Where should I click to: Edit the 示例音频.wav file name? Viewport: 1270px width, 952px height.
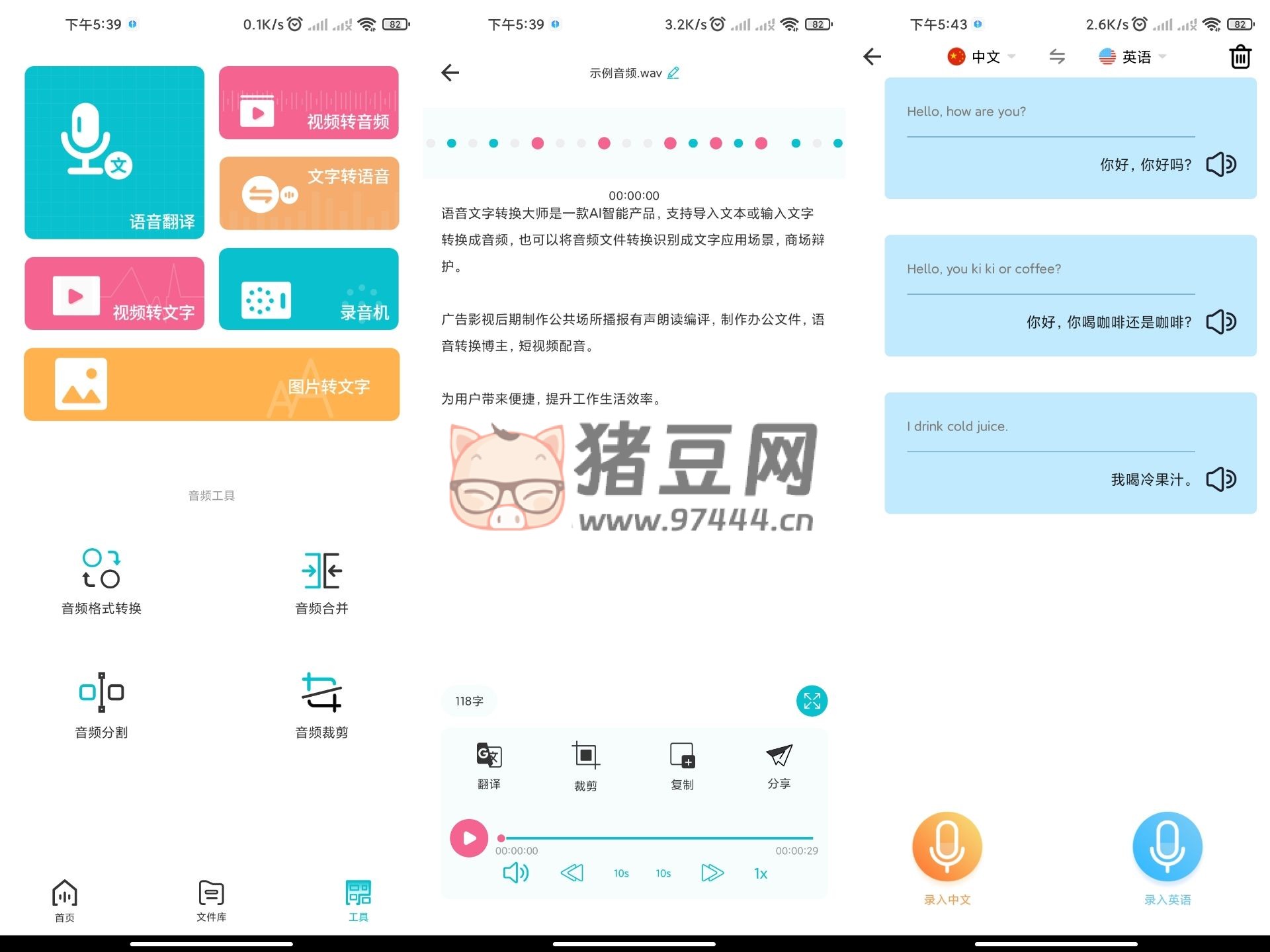[673, 73]
